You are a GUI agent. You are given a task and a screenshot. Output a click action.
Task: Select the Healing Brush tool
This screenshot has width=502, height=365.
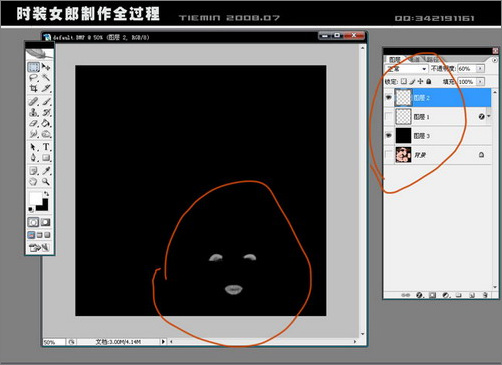(x=33, y=101)
